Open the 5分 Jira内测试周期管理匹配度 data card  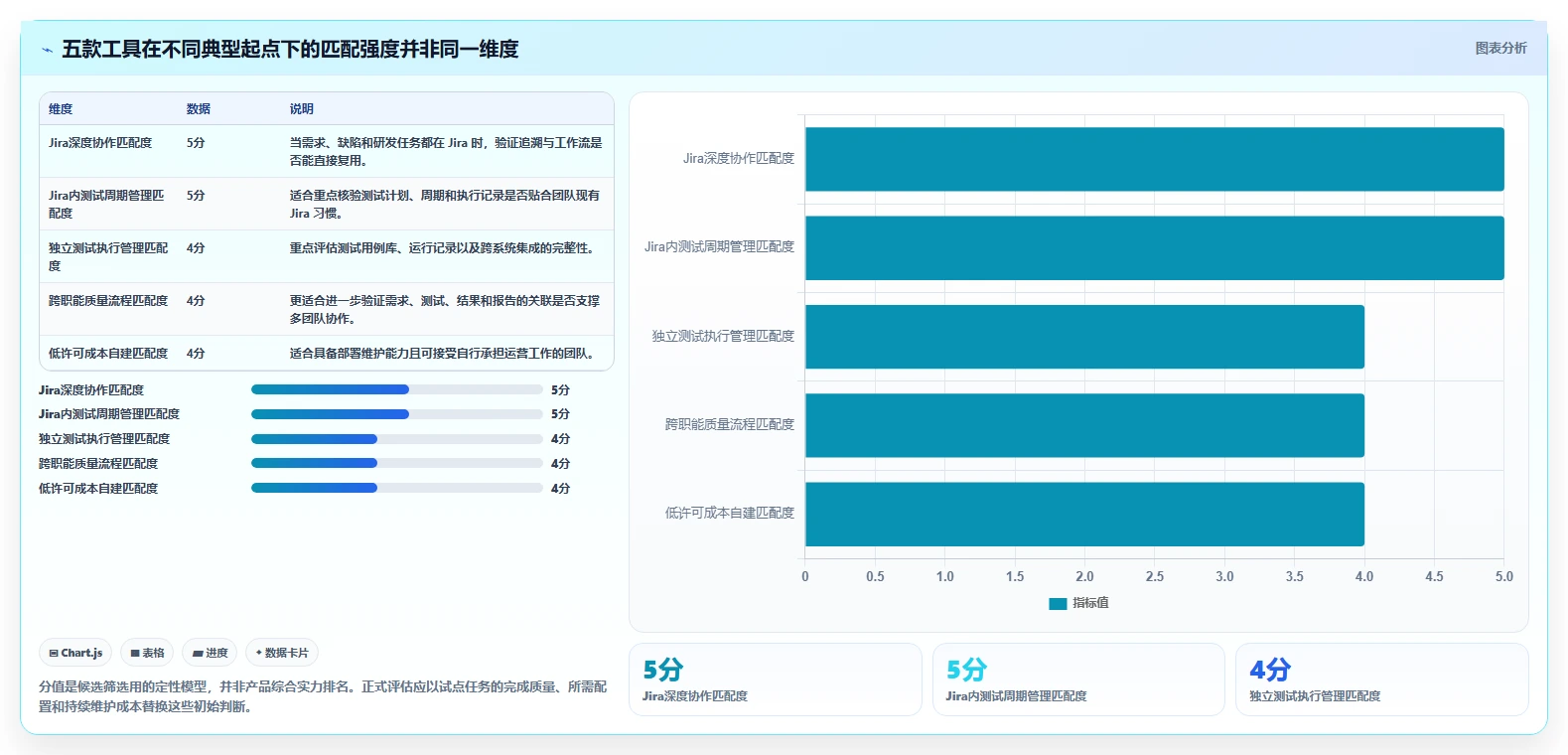click(x=1078, y=679)
